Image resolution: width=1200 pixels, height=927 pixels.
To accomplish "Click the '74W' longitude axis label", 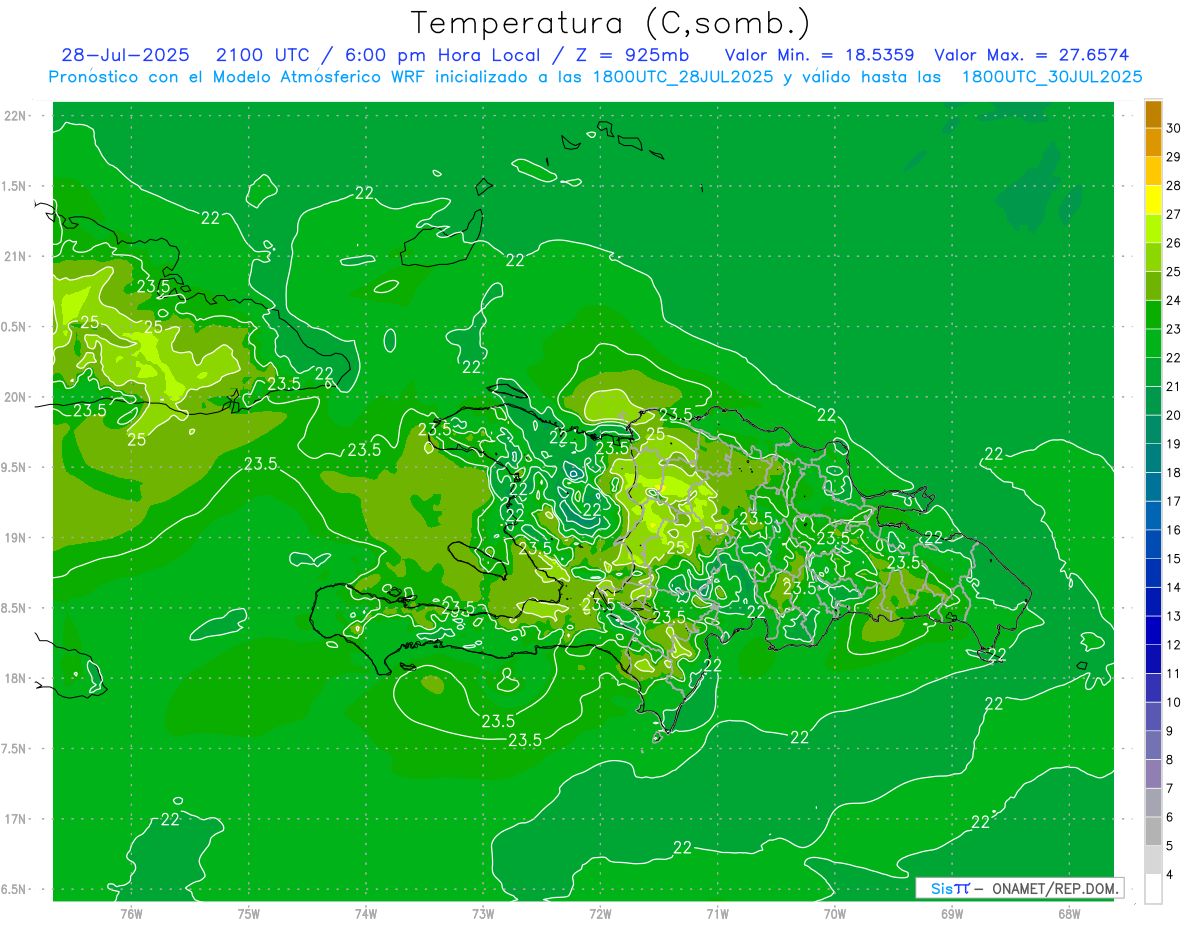I will click(x=366, y=914).
